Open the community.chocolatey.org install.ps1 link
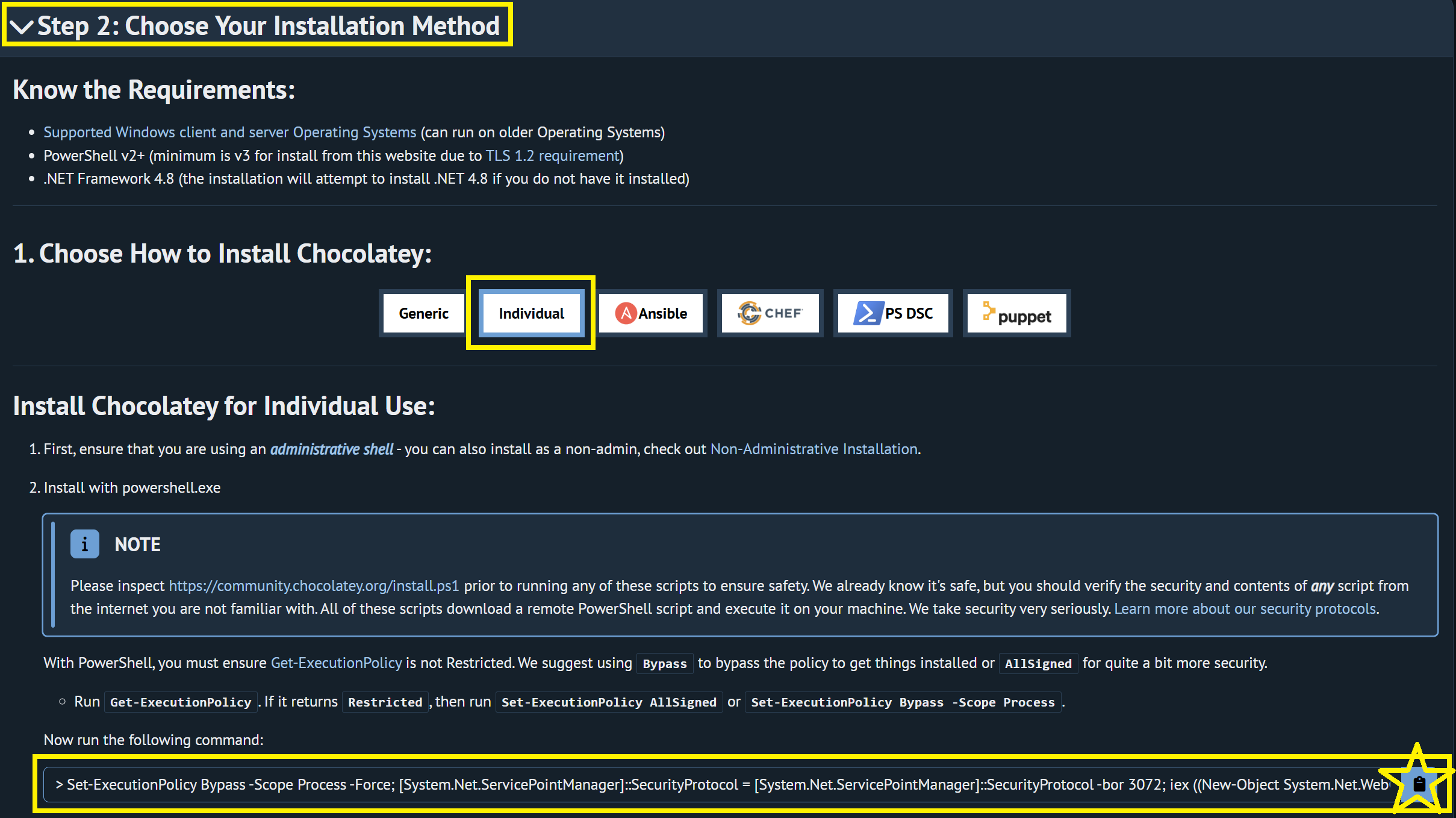The image size is (1456, 818). coord(314,585)
